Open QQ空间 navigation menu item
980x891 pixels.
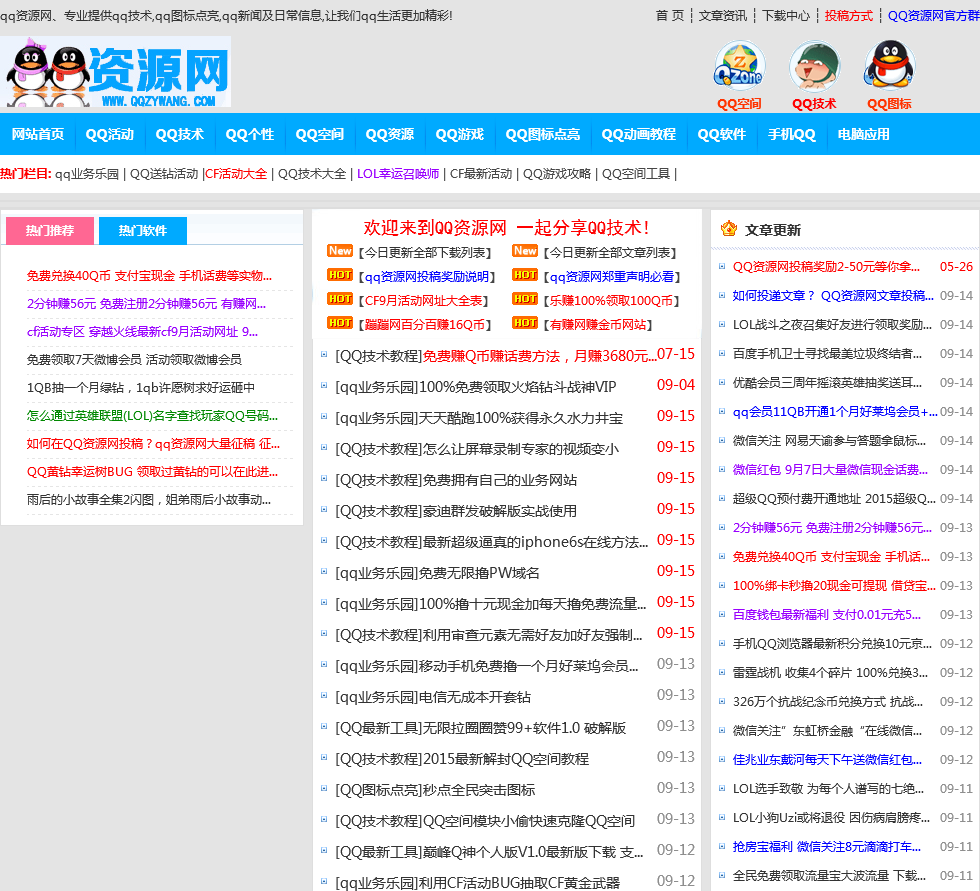(320, 134)
